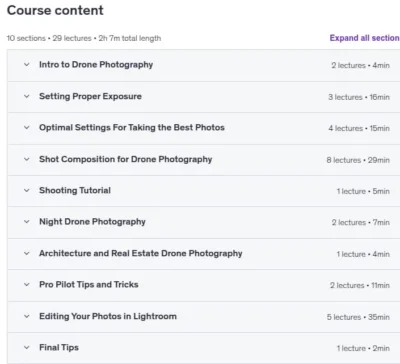Expand chevron for Shot Composition section
Screen dimensions: 400x364
click(27, 159)
